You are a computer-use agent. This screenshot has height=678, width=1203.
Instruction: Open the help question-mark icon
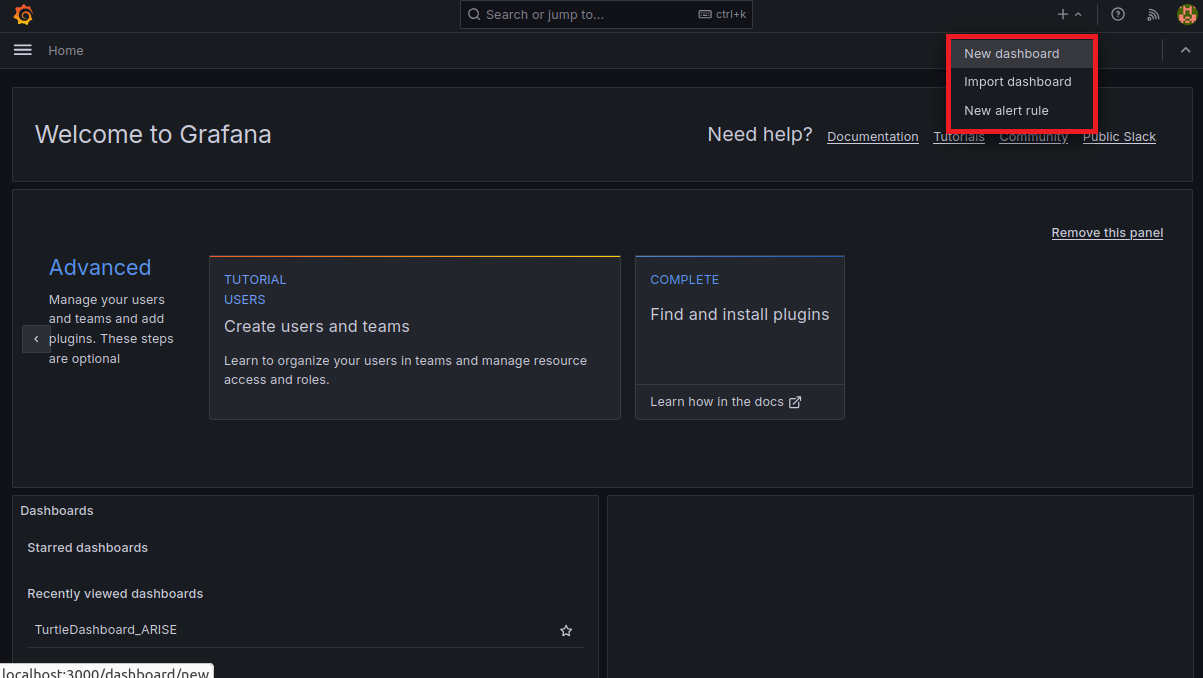tap(1118, 14)
